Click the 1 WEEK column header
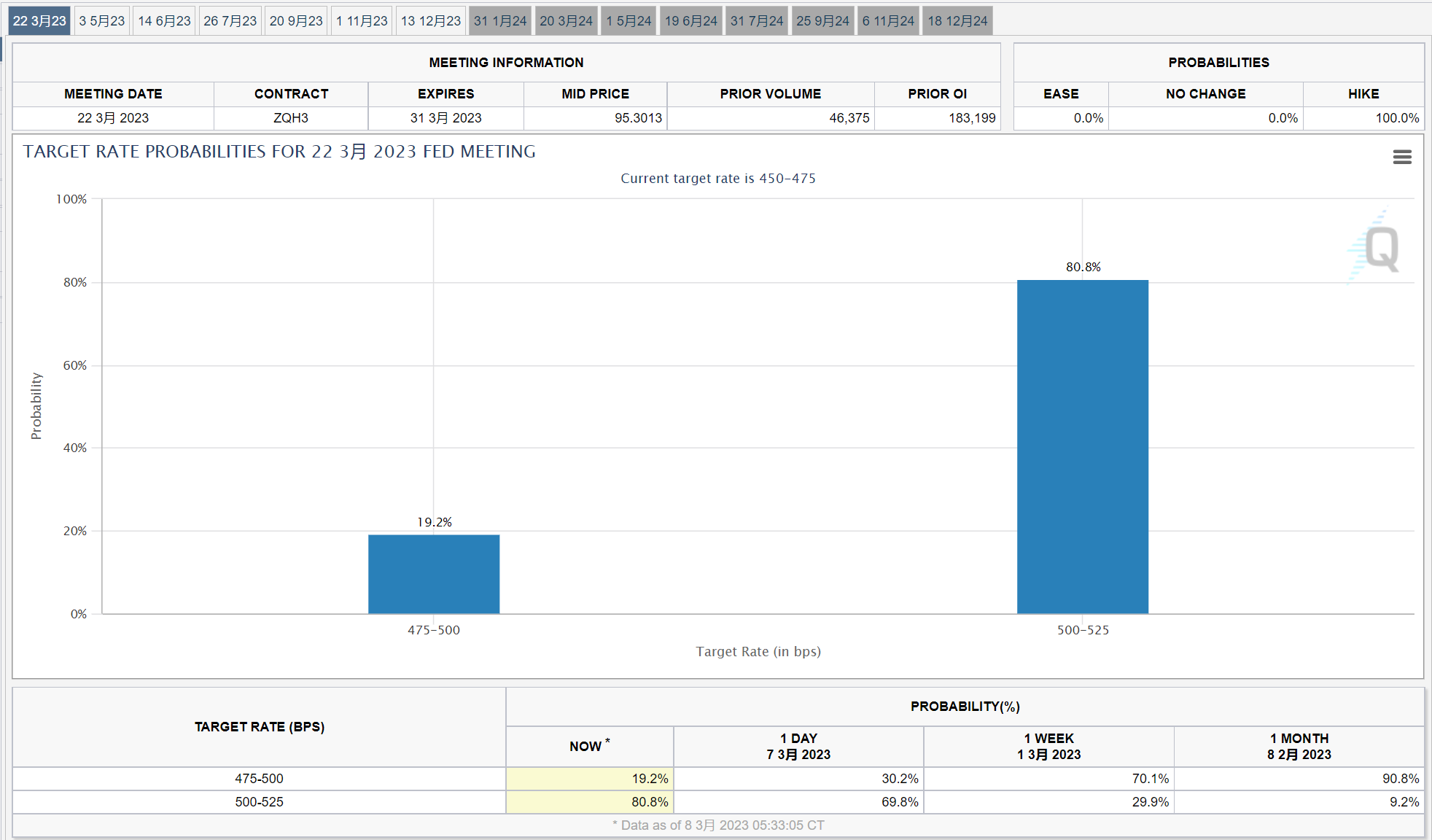This screenshot has width=1432, height=840. [1048, 746]
